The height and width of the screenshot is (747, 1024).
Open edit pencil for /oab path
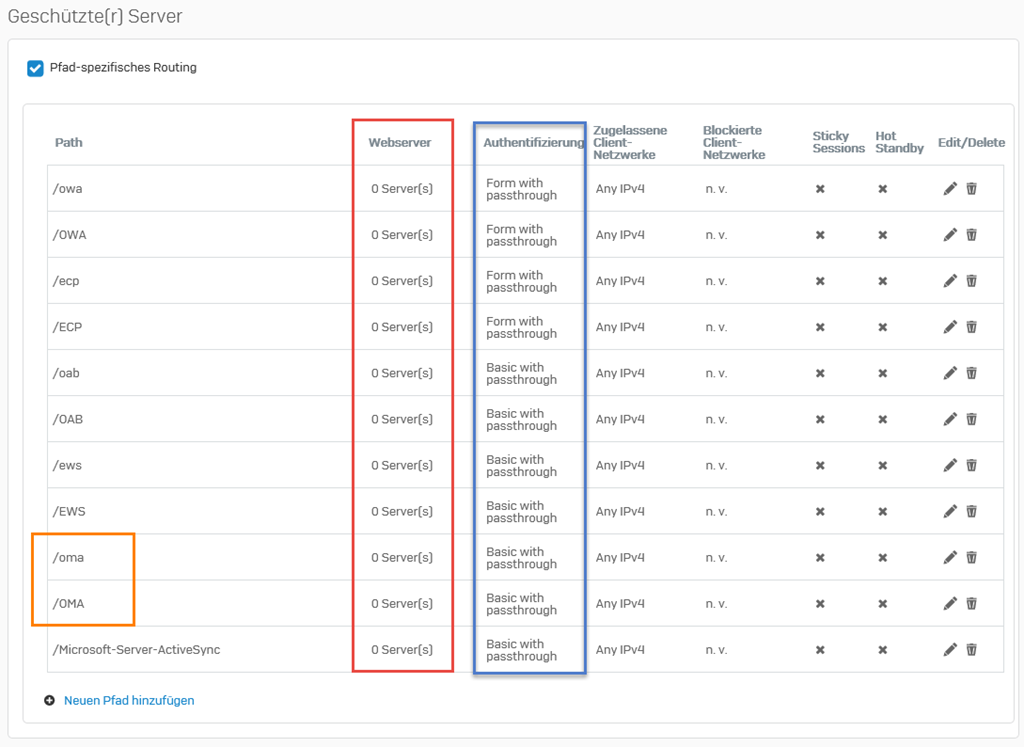(x=950, y=373)
